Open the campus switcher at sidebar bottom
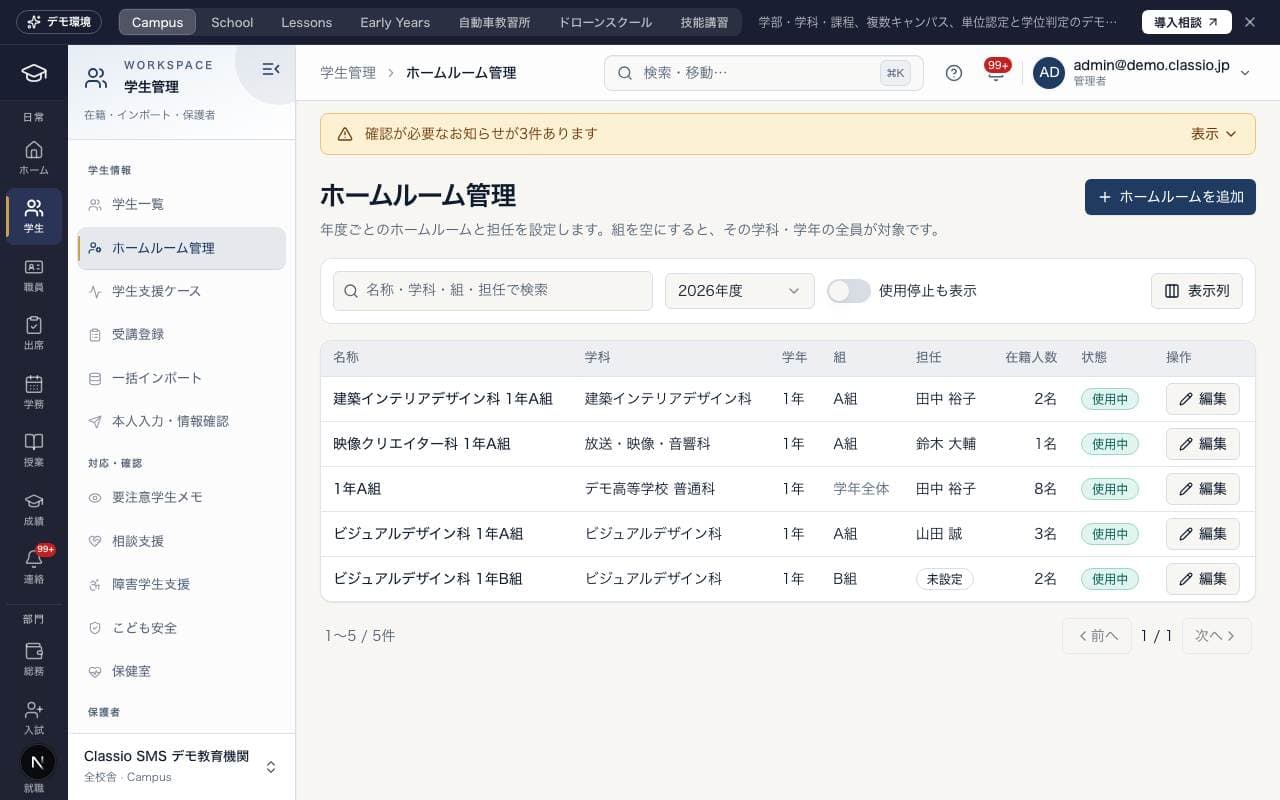1280x800 pixels. [x=182, y=766]
